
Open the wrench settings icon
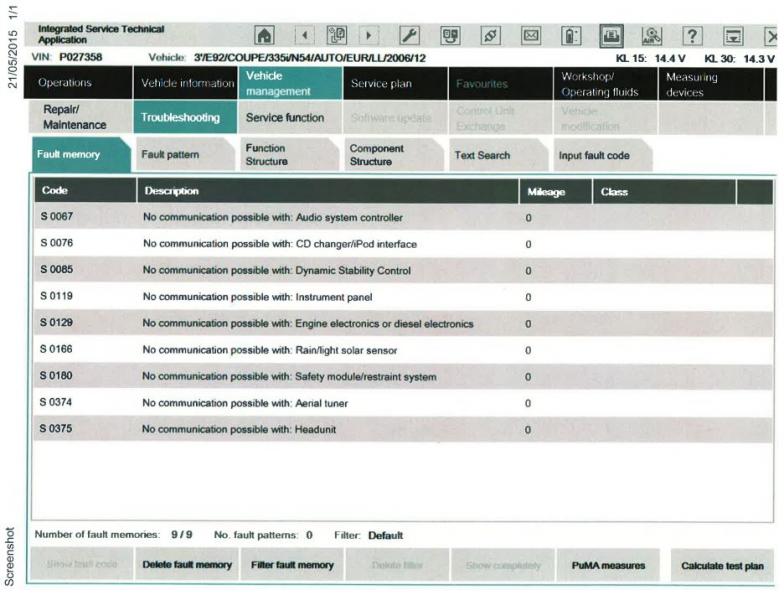[x=409, y=37]
